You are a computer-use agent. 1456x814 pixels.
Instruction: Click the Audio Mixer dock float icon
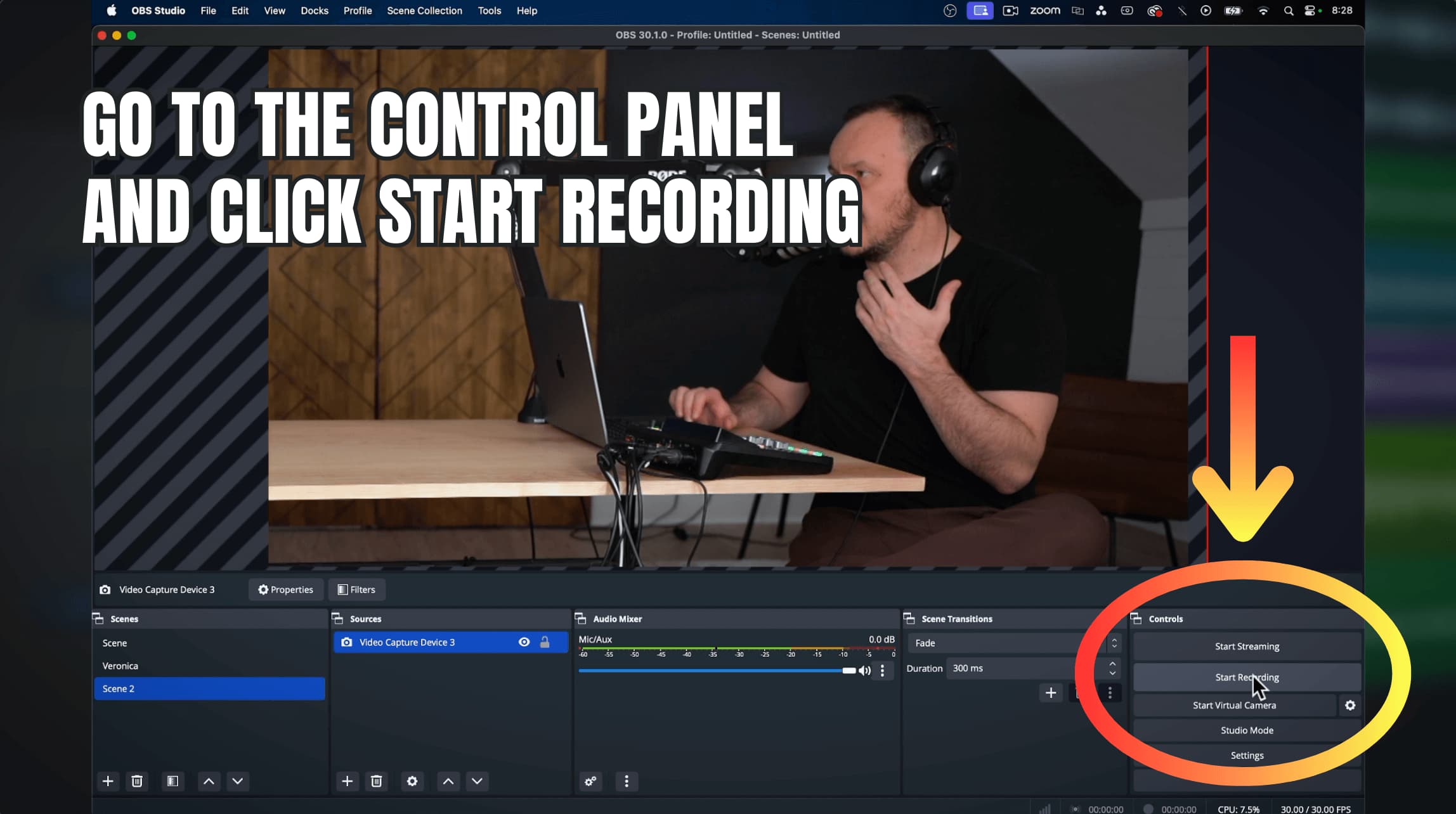pos(580,618)
